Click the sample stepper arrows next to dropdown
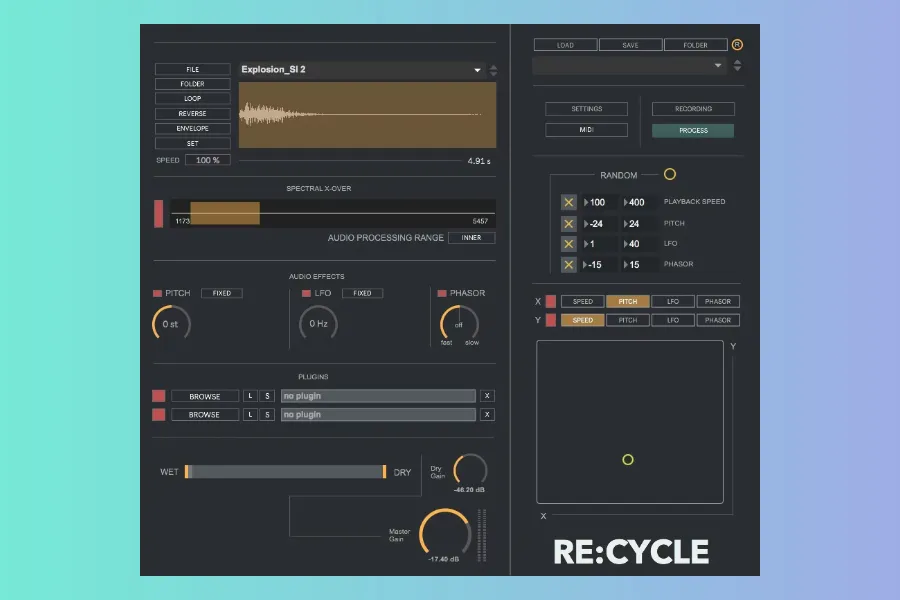The width and height of the screenshot is (900, 600). 493,70
